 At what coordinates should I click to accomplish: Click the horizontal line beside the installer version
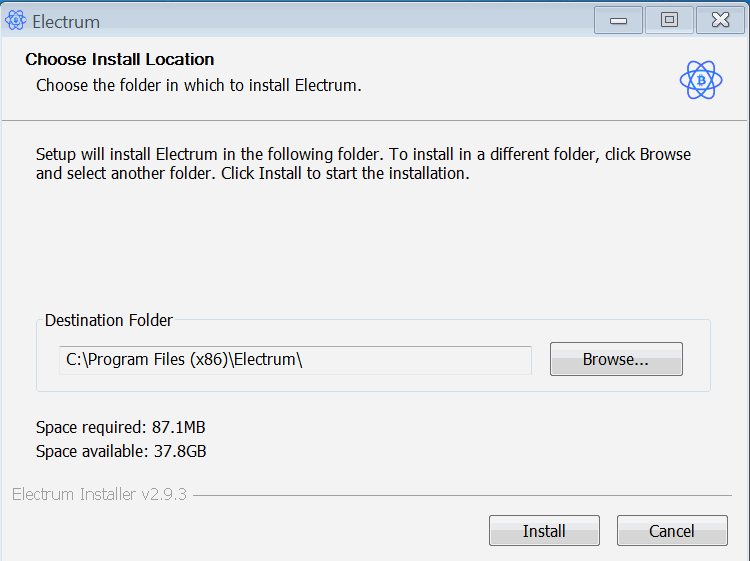[x=460, y=495]
